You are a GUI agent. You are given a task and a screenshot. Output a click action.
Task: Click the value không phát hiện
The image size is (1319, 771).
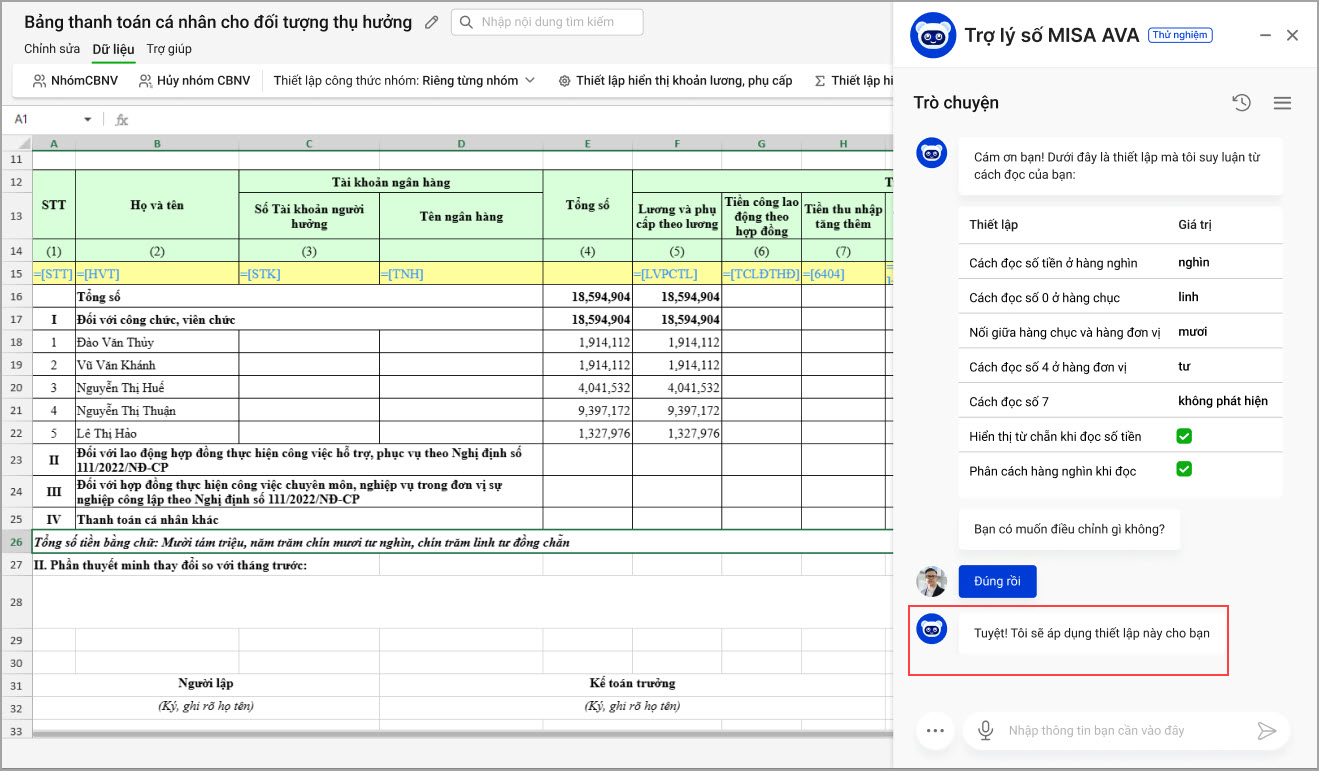(x=1223, y=401)
